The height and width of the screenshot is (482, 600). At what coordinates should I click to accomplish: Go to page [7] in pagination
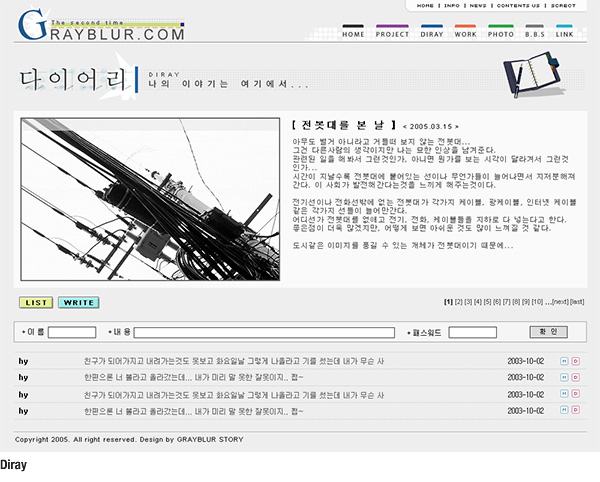pos(506,302)
